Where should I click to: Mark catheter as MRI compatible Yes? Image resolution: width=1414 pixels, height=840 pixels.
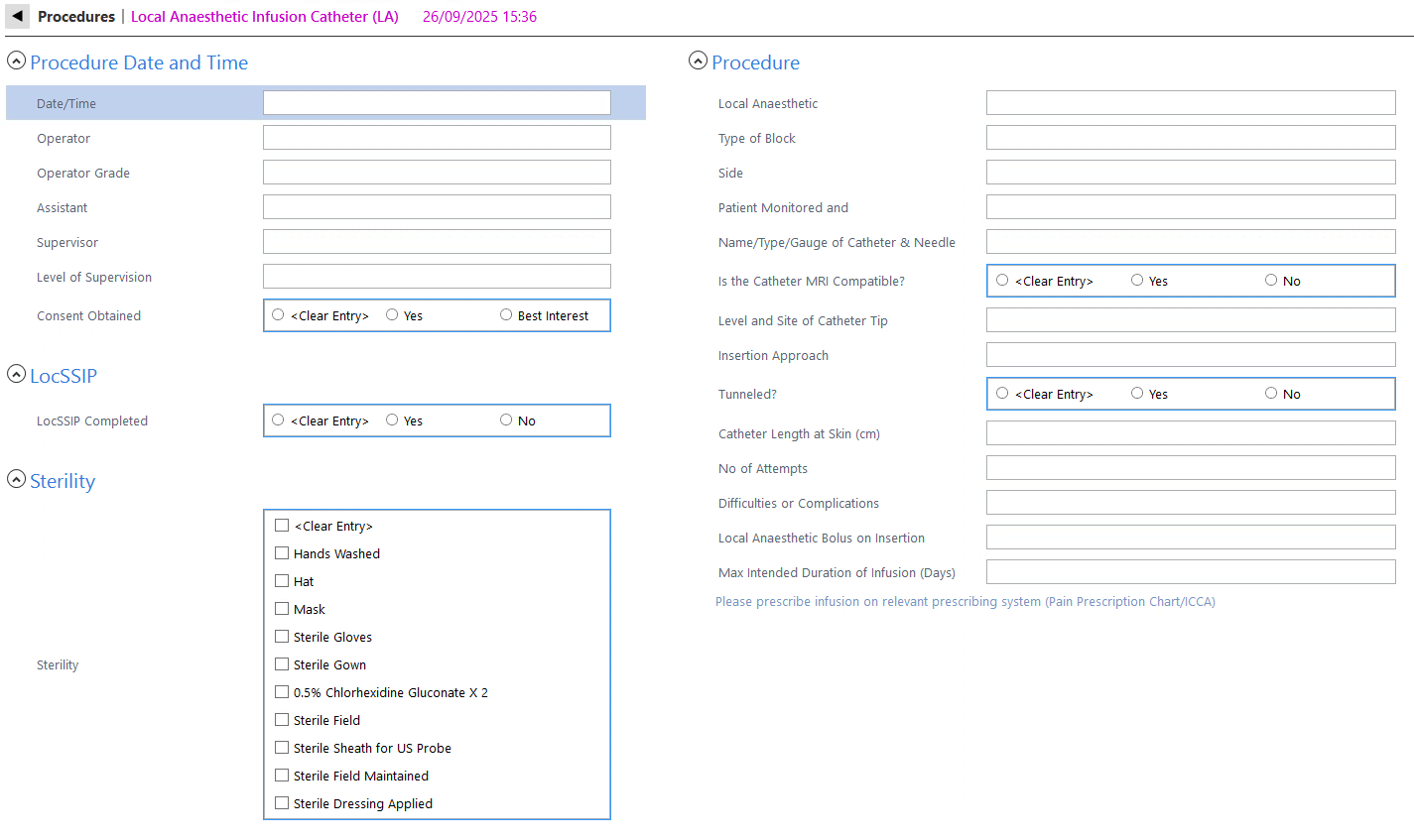(x=1137, y=281)
